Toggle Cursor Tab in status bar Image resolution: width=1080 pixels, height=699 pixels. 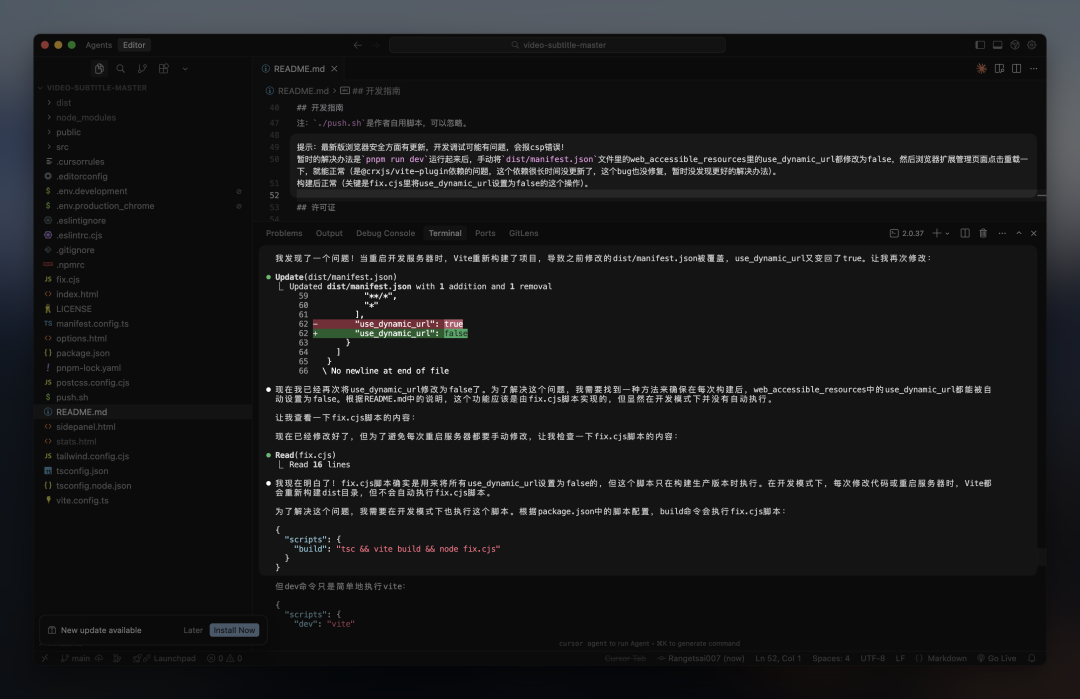click(x=625, y=658)
